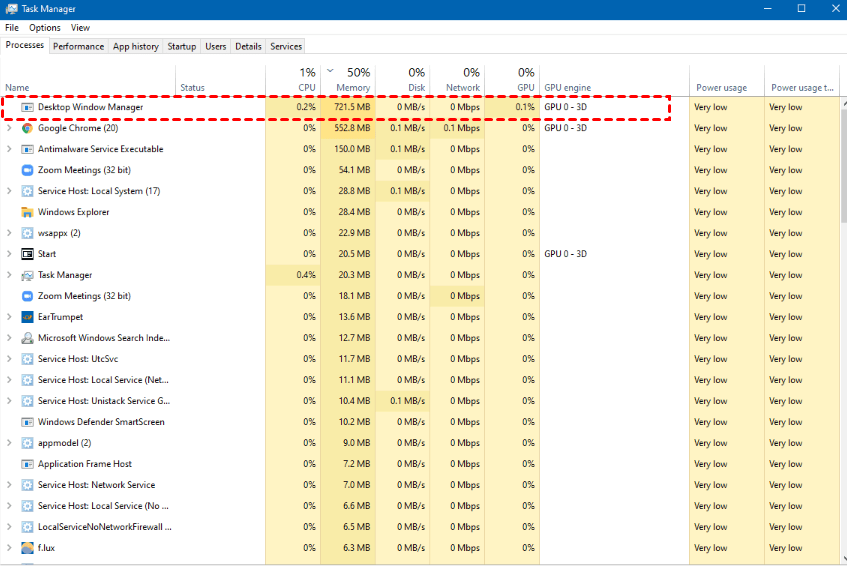Screen dimensions: 847x573
Task: Click the f.lux process icon
Action: (27, 548)
